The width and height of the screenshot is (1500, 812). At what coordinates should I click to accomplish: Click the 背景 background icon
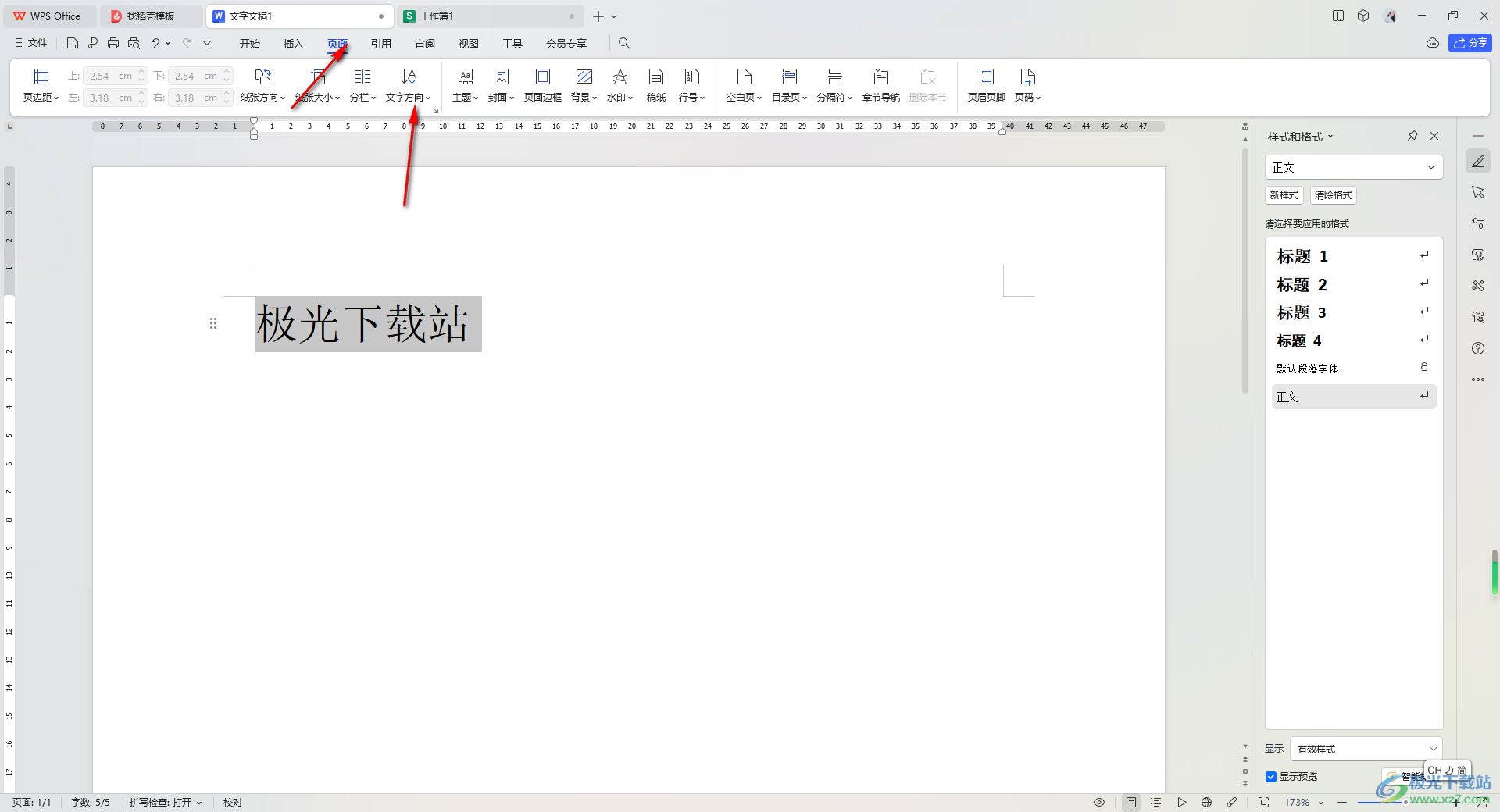584,77
